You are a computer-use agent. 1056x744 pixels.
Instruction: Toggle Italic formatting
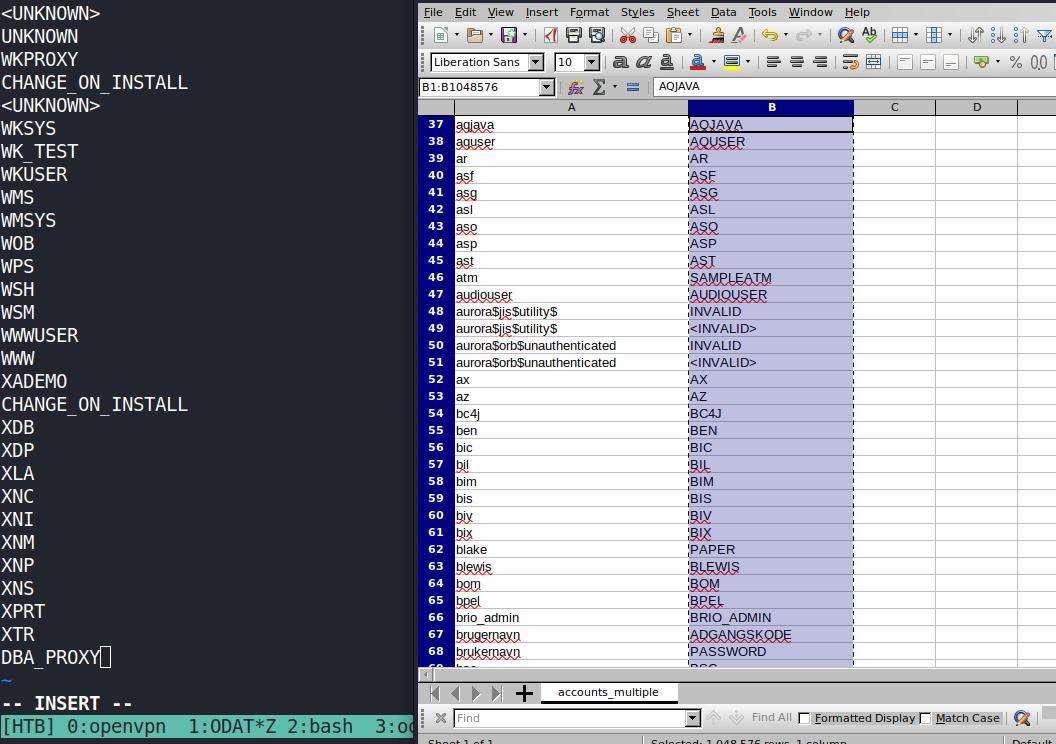pyautogui.click(x=643, y=63)
